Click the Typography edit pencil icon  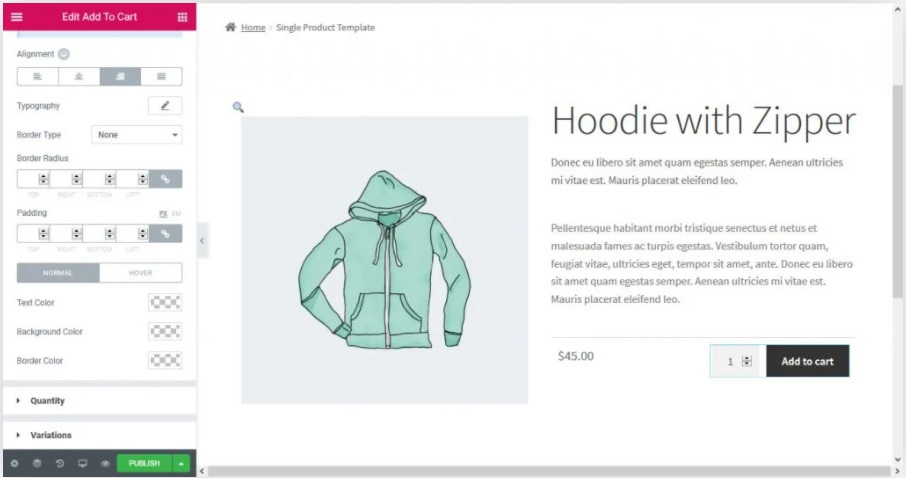tap(165, 106)
